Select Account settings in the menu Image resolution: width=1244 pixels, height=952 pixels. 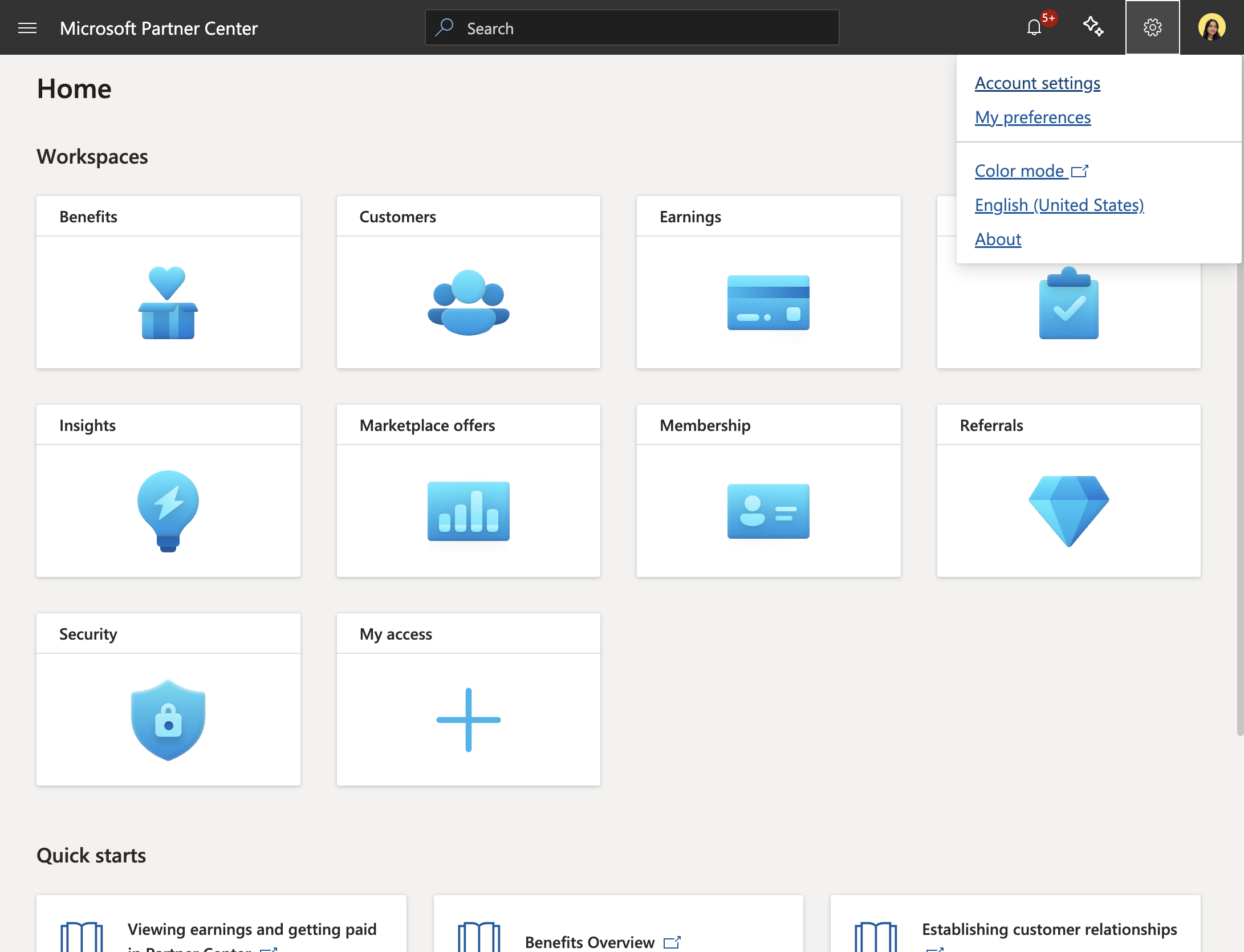1037,83
